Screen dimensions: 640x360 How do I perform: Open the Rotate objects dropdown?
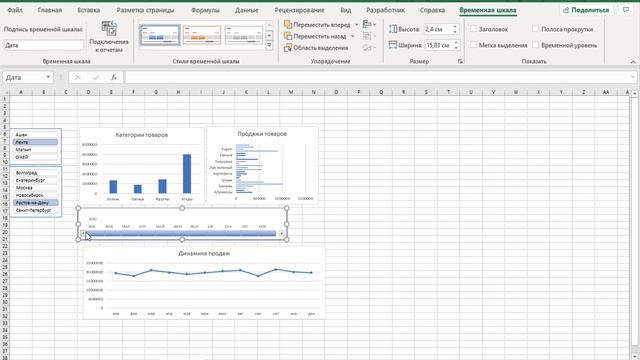click(x=369, y=48)
